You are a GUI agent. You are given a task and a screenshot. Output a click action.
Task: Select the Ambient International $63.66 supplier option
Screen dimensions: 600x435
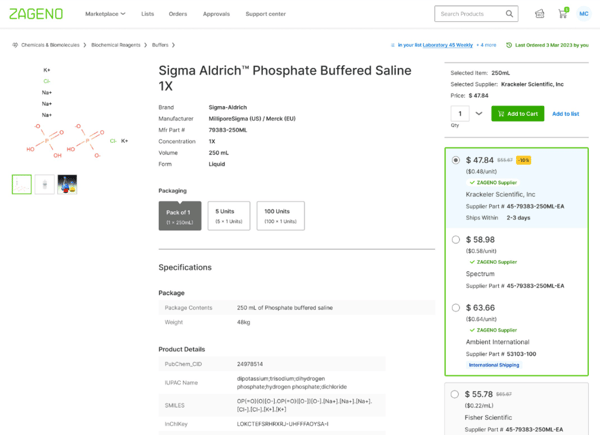pyautogui.click(x=456, y=308)
